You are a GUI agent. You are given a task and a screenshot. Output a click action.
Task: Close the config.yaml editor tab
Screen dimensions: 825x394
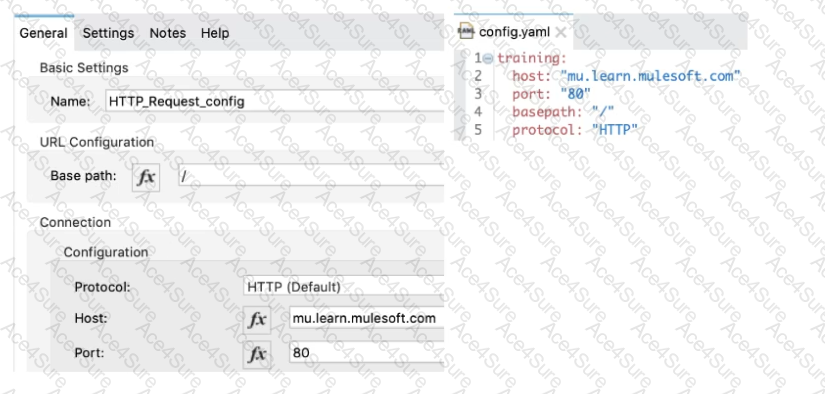(x=561, y=33)
